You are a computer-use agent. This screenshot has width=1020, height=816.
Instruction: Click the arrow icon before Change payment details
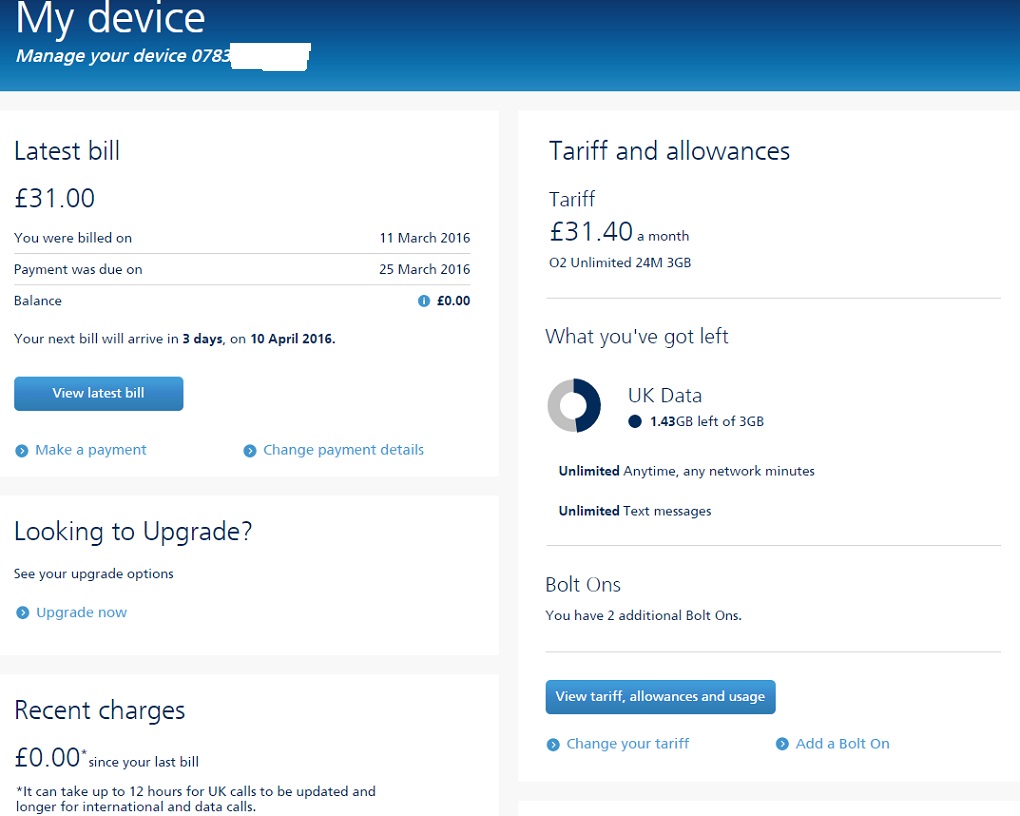point(250,451)
